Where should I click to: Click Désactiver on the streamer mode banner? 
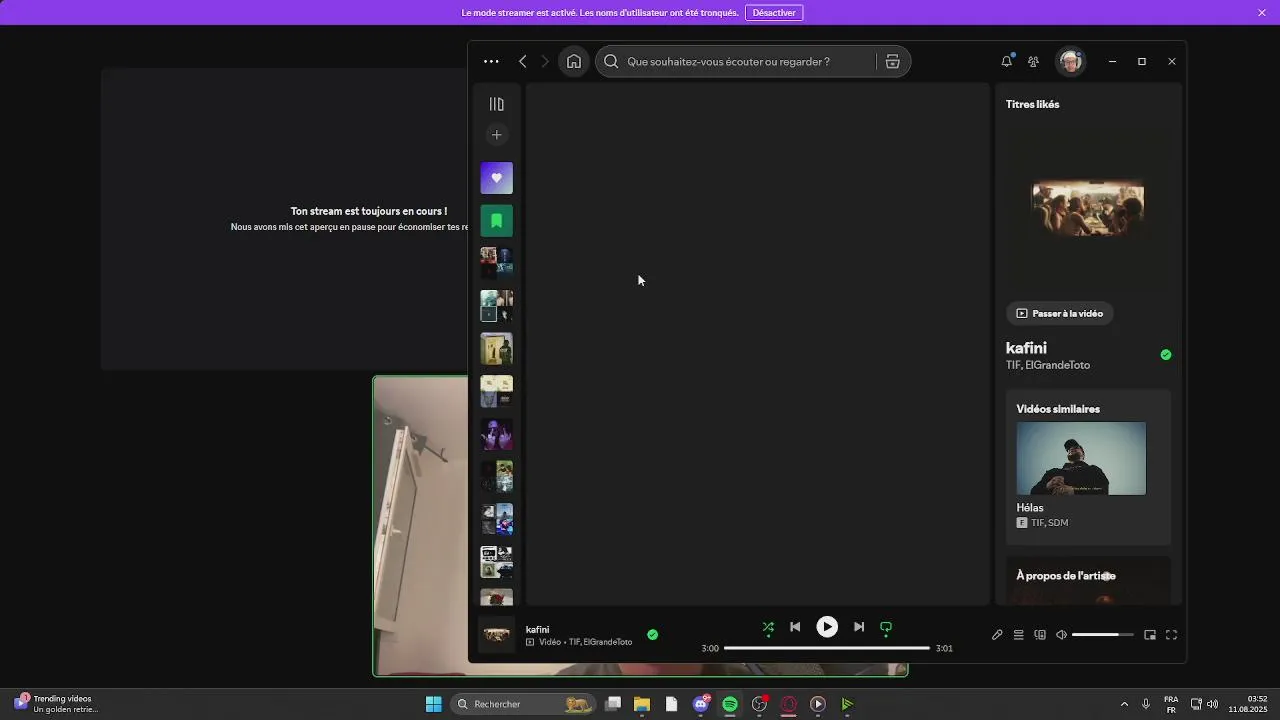774,13
